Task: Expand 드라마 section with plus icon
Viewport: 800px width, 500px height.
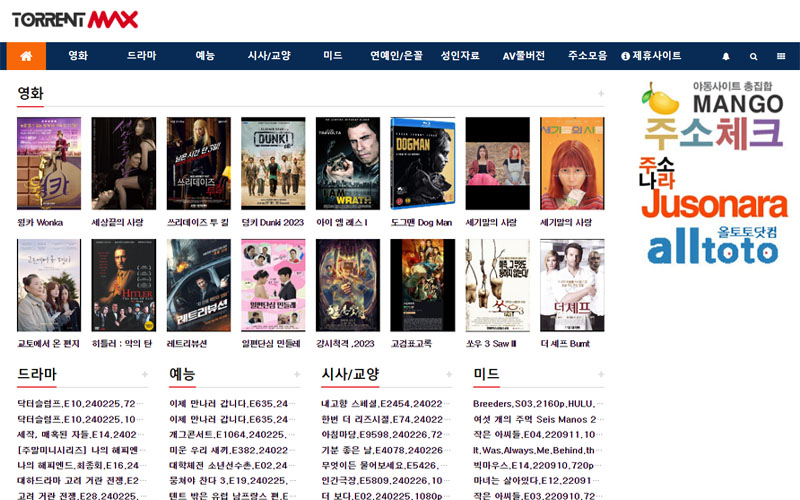Action: (145, 374)
